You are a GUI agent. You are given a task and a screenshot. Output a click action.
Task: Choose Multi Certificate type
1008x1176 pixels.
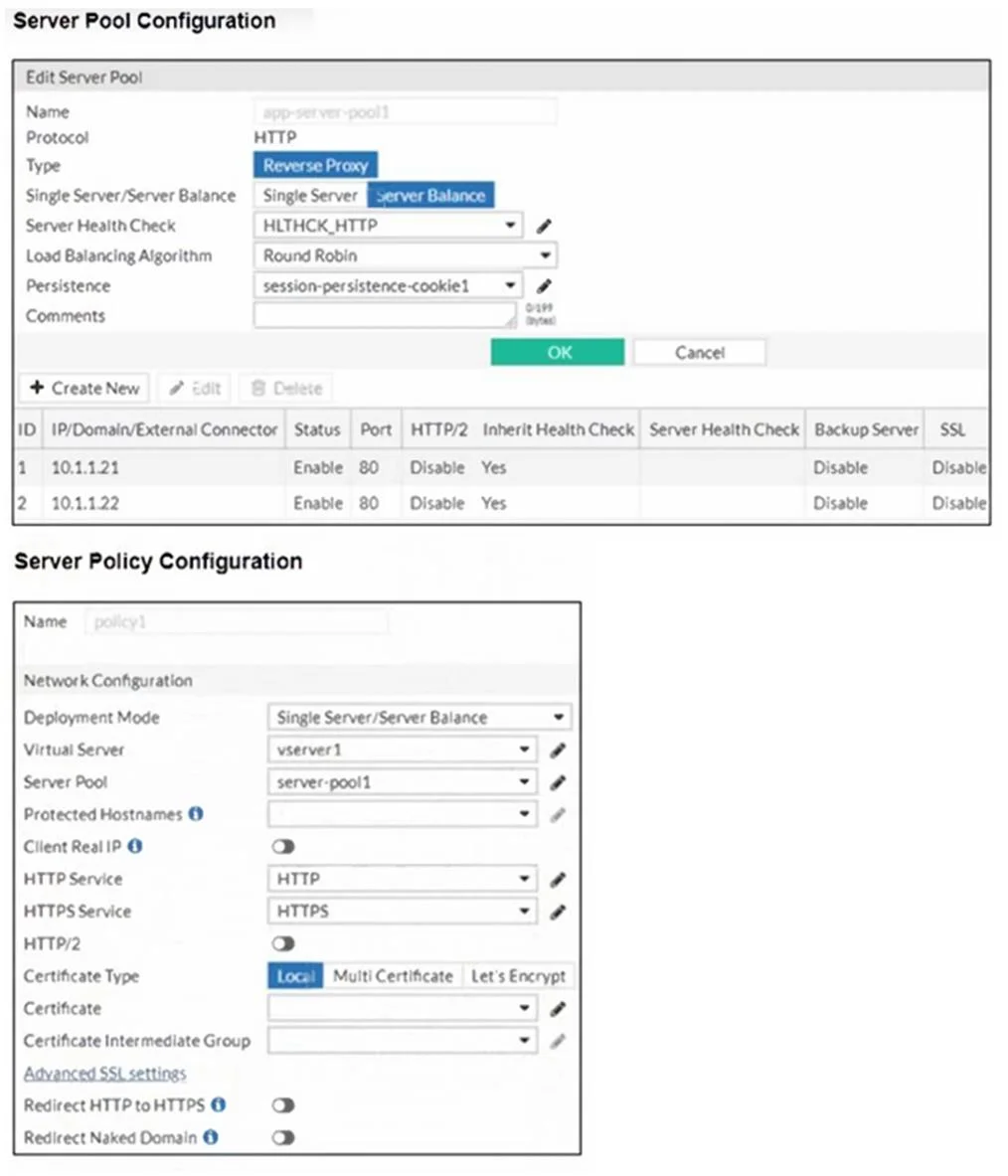[x=393, y=976]
